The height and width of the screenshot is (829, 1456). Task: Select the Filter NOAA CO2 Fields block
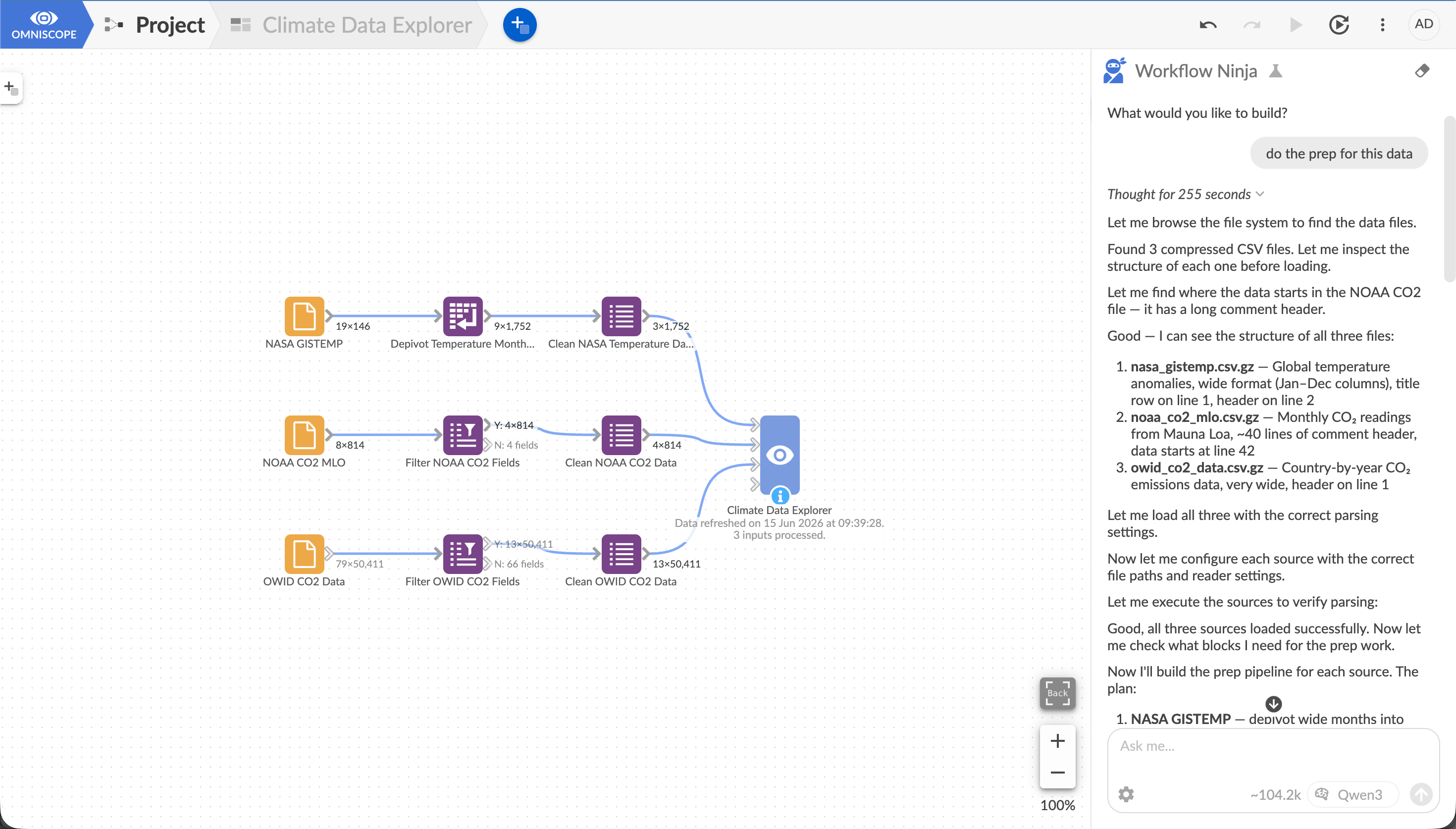(x=463, y=434)
